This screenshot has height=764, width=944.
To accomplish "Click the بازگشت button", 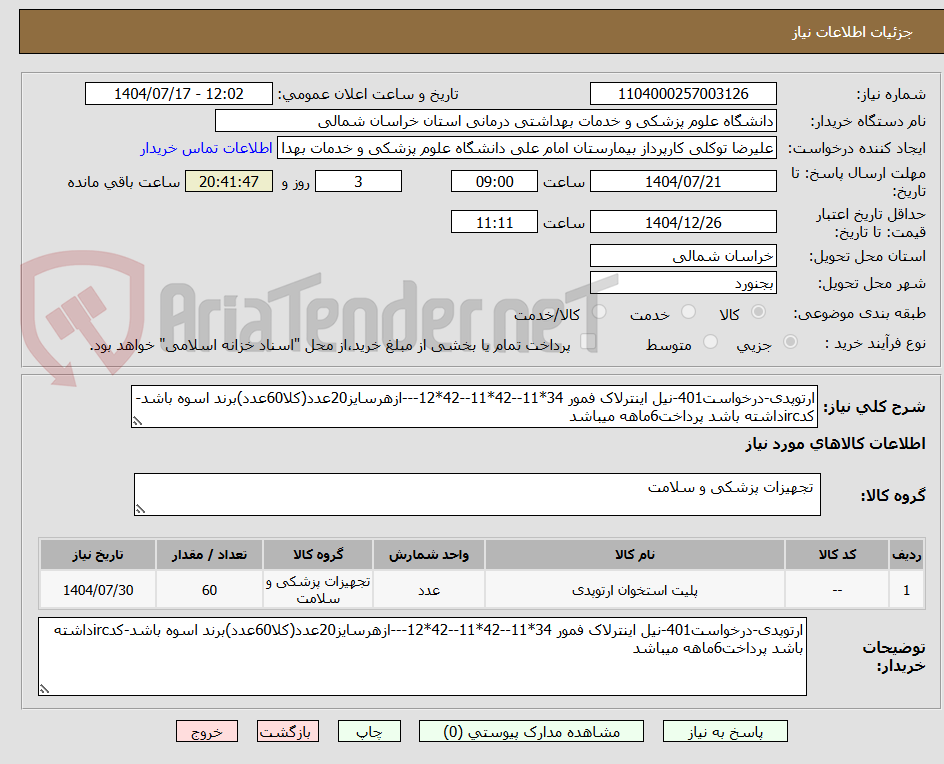I will click(288, 731).
